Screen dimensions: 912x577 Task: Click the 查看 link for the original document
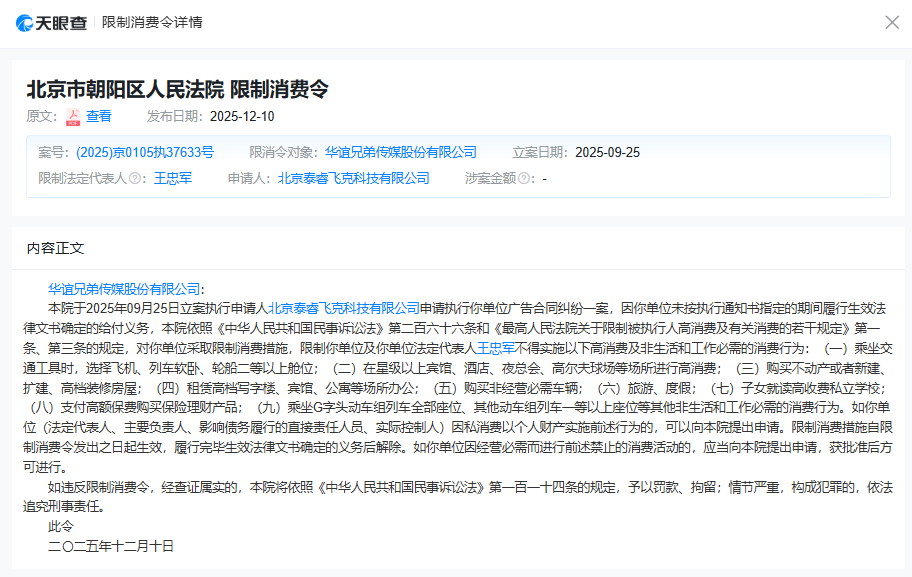[x=99, y=116]
